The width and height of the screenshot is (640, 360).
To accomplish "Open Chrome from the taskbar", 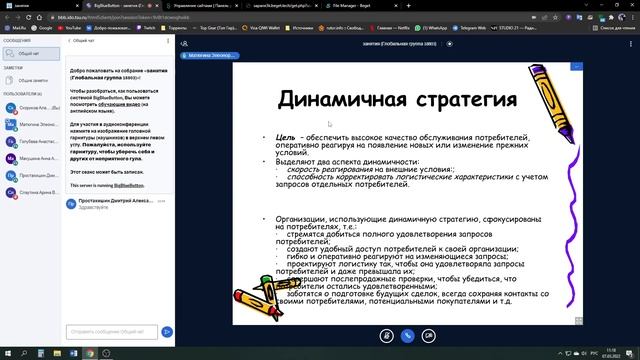I will [90, 353].
